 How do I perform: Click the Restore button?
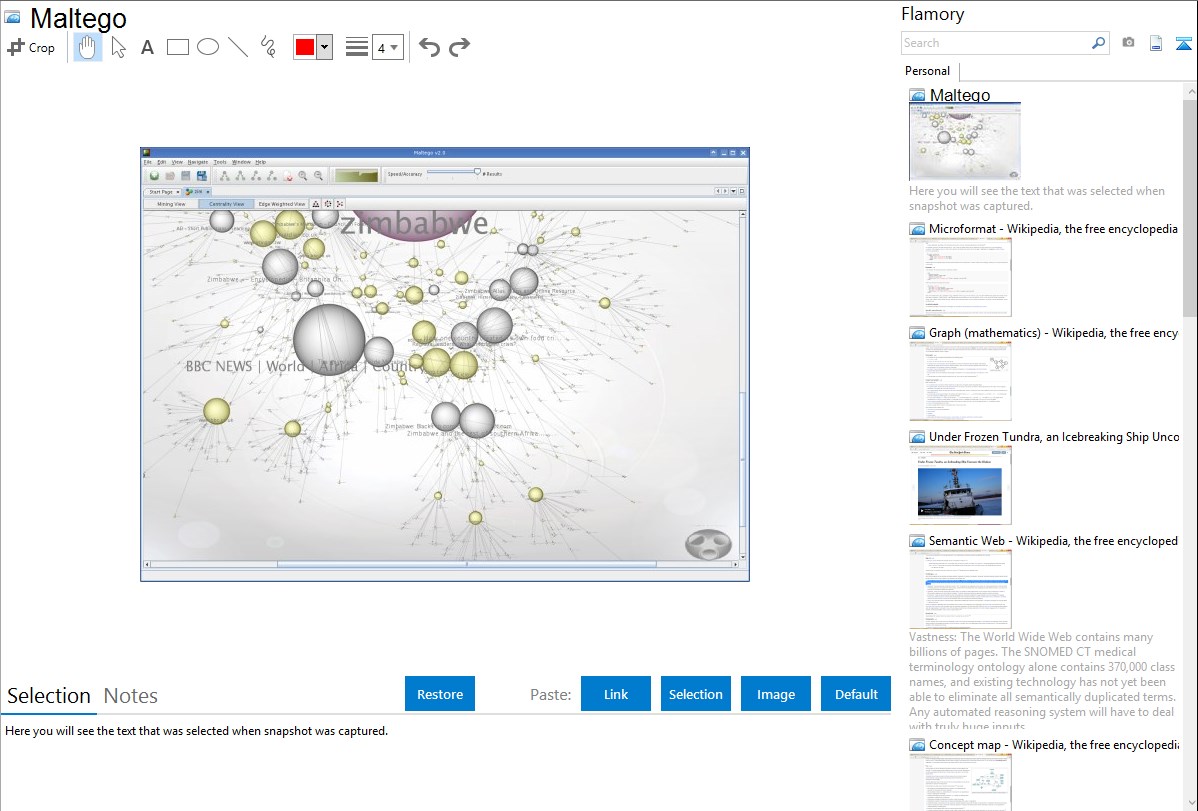(440, 694)
